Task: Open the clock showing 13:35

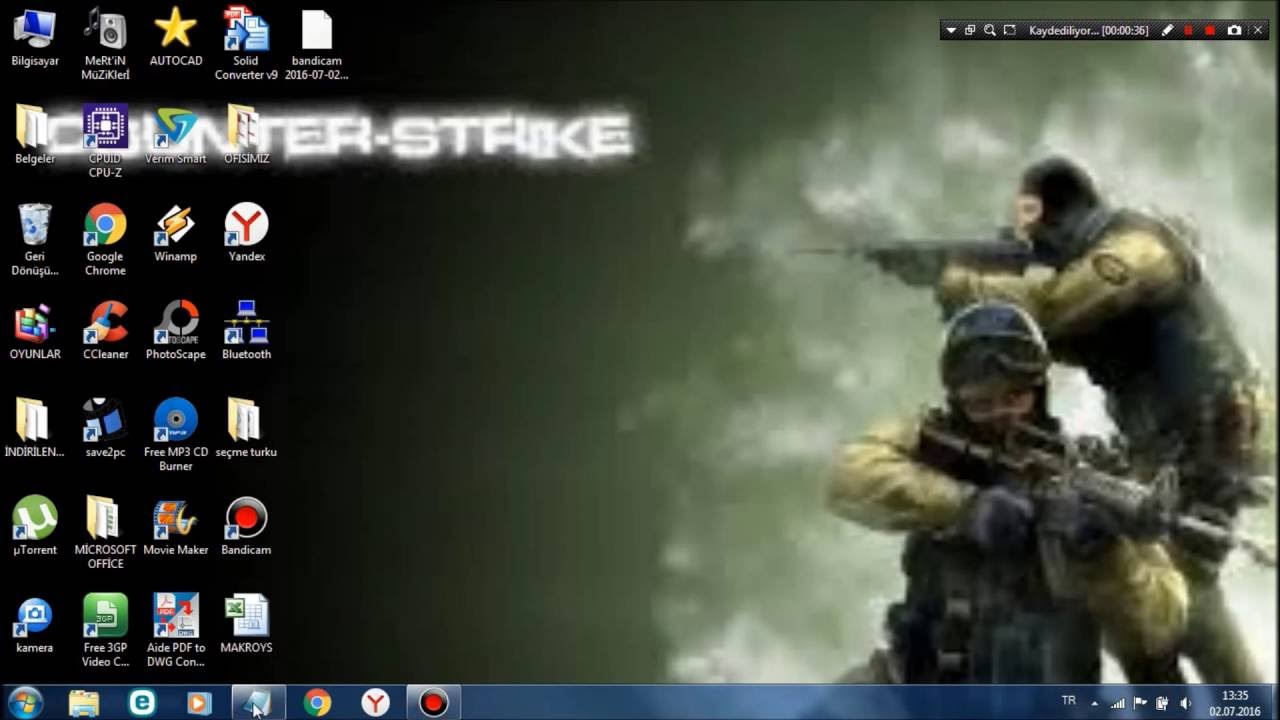Action: pyautogui.click(x=1235, y=703)
